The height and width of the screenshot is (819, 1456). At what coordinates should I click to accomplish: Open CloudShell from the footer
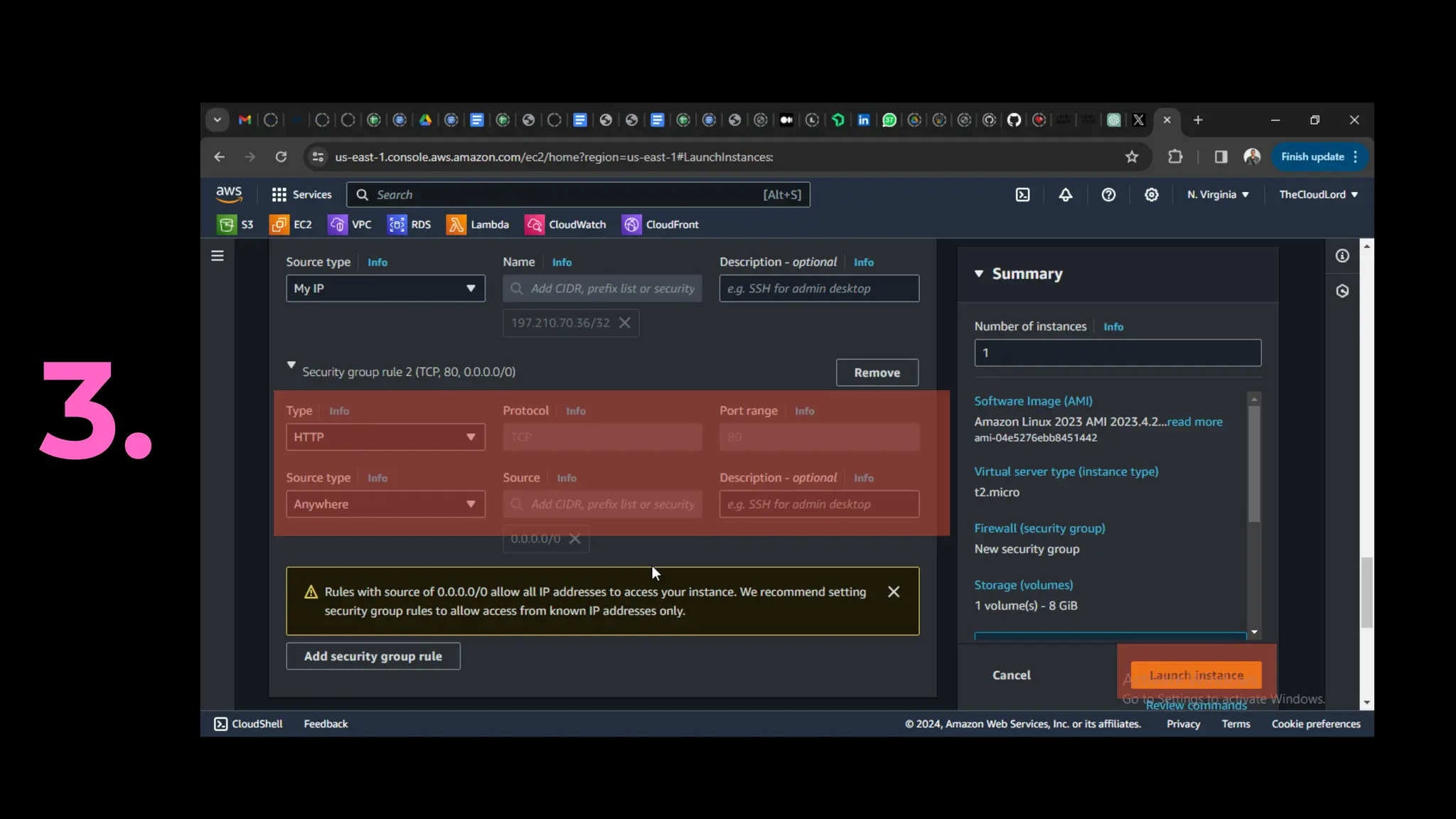(248, 724)
